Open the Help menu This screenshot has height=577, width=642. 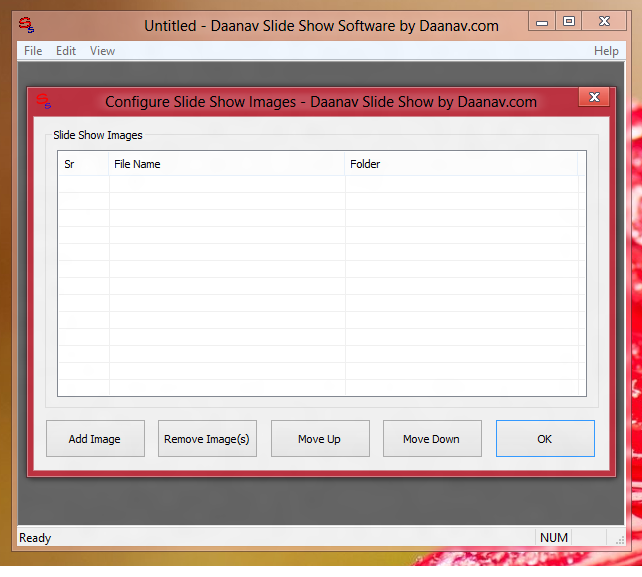(x=606, y=51)
